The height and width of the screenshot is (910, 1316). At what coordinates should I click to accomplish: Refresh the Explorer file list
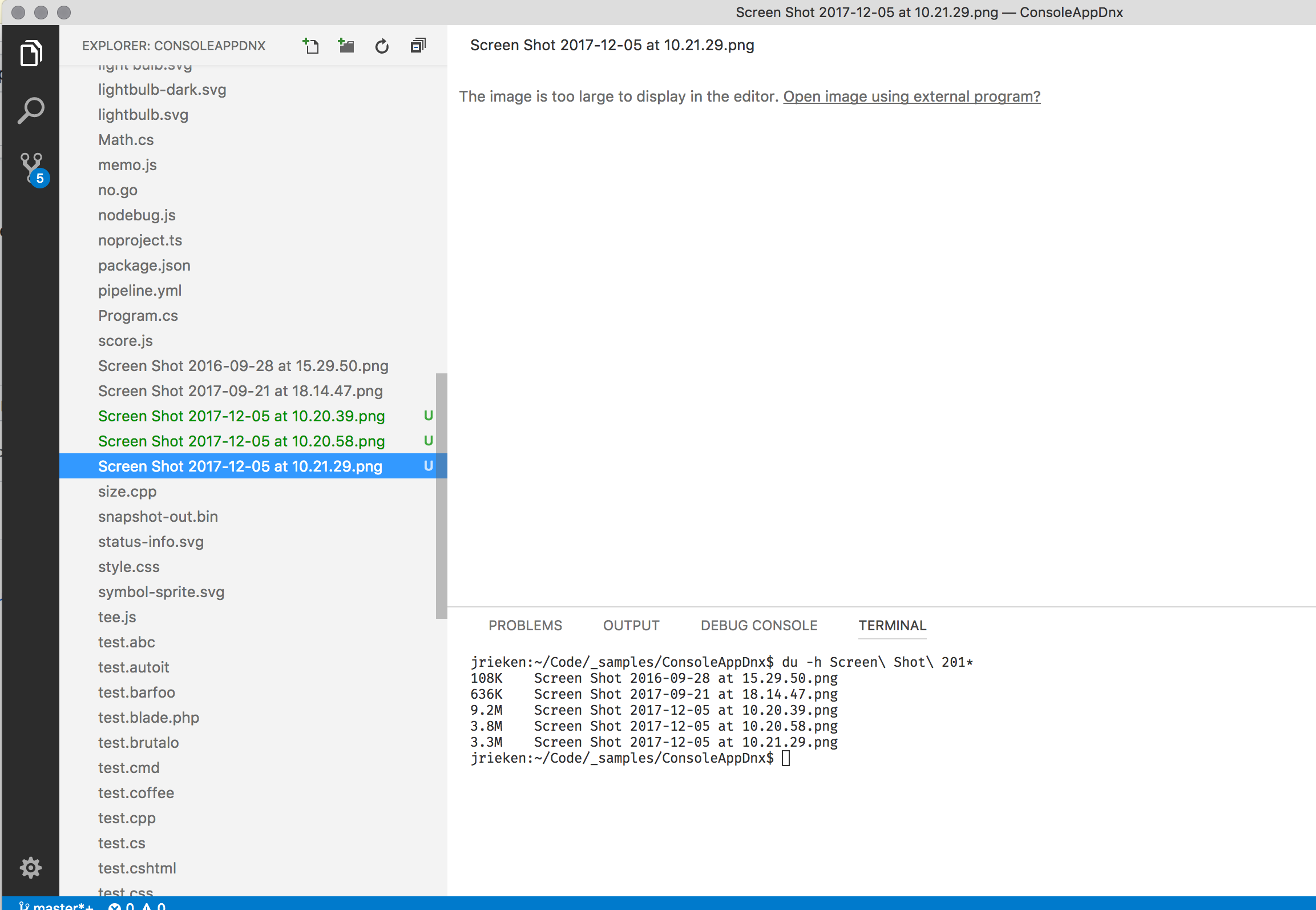tap(382, 46)
